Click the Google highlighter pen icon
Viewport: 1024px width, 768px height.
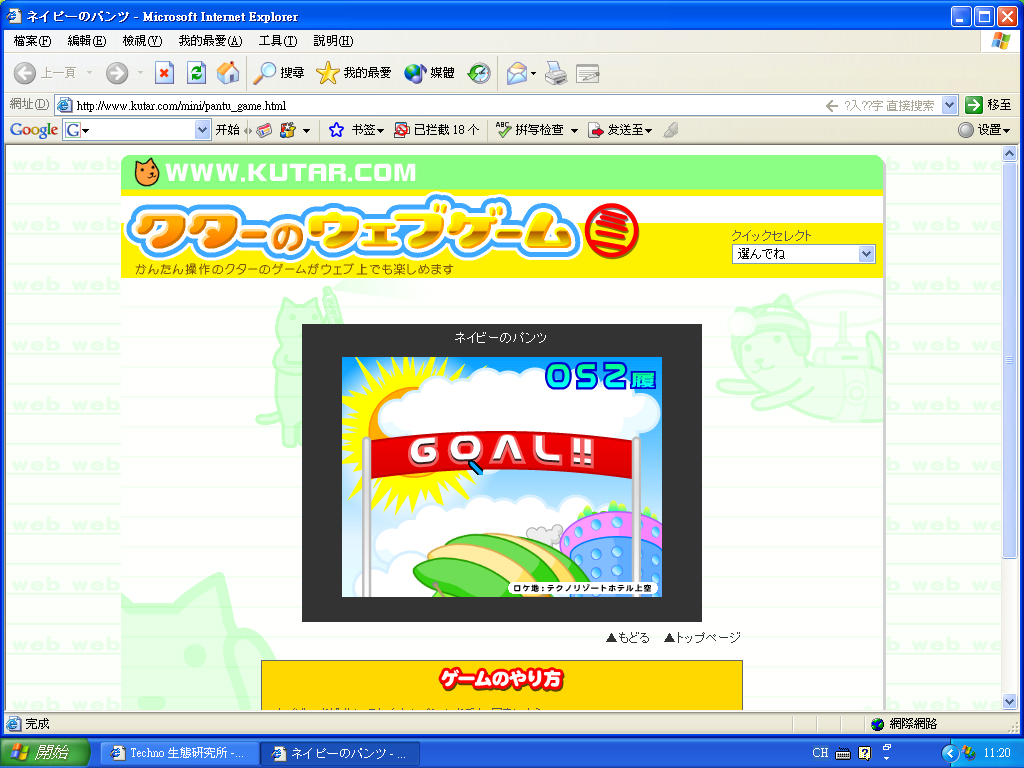point(671,130)
